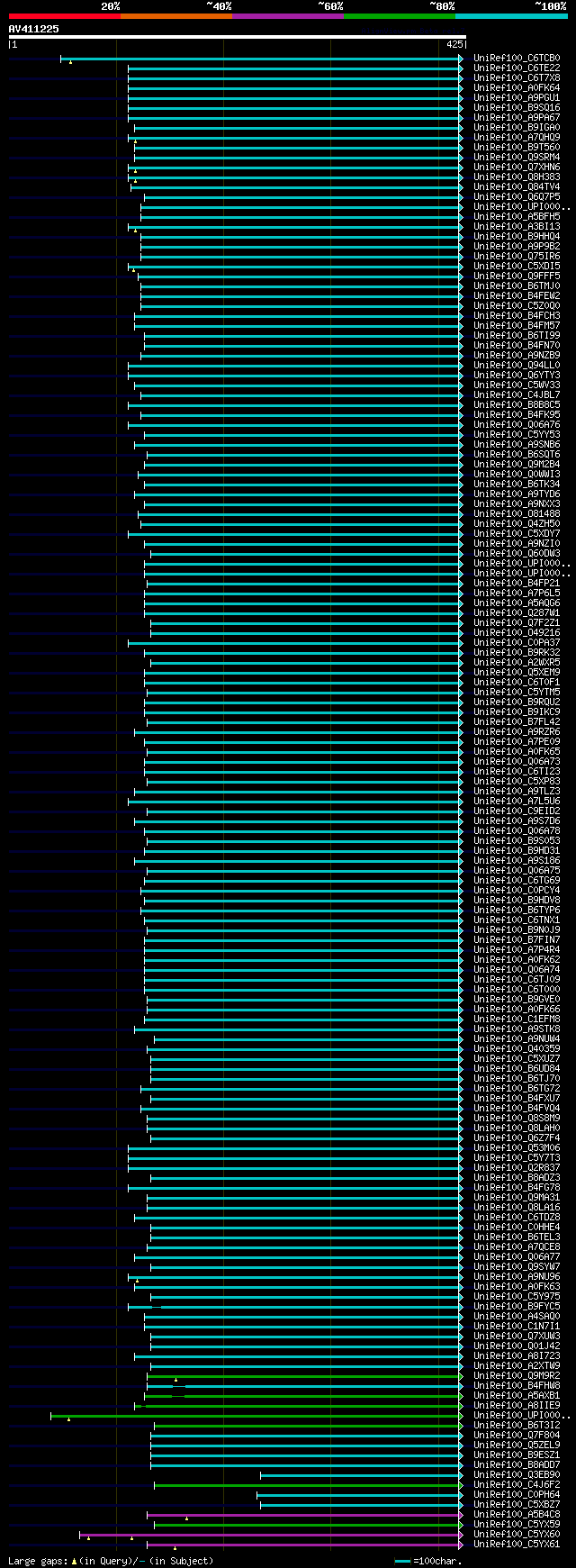The height and width of the screenshot is (1568, 576).
Task: Click the =100char. scale legend
Action: (x=428, y=1561)
